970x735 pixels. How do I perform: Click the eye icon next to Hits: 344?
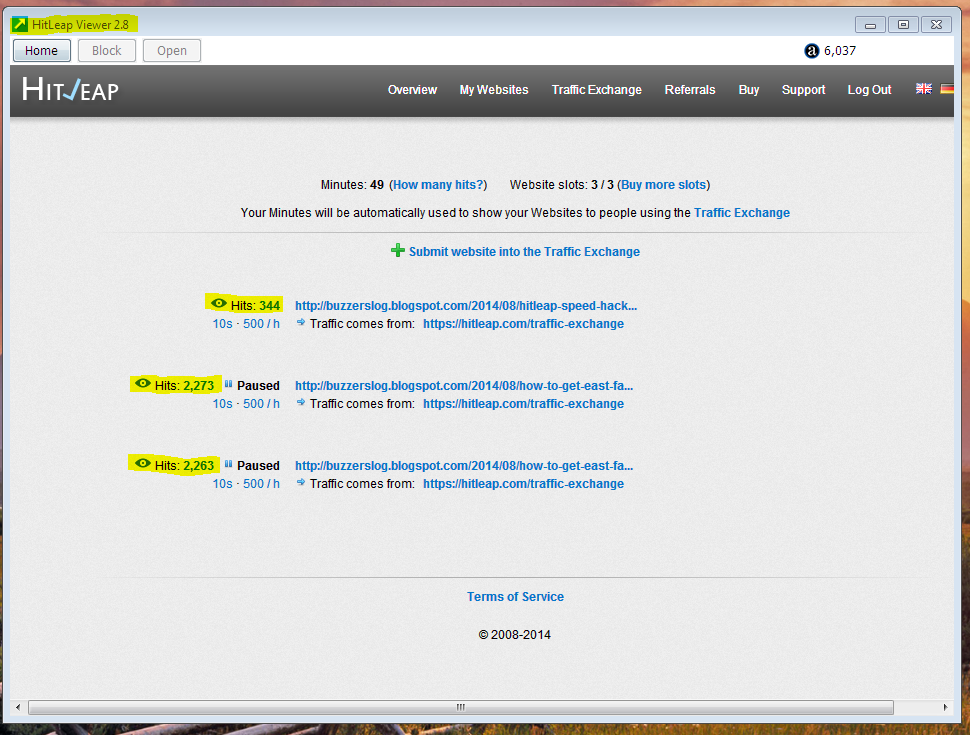coord(219,303)
